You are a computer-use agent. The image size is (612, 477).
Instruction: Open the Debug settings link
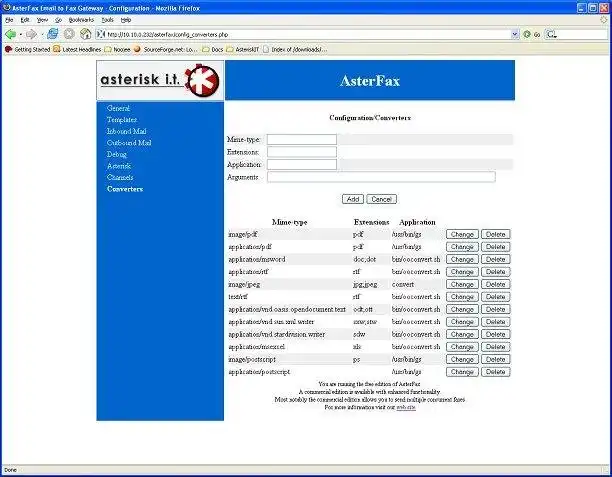[x=117, y=154]
